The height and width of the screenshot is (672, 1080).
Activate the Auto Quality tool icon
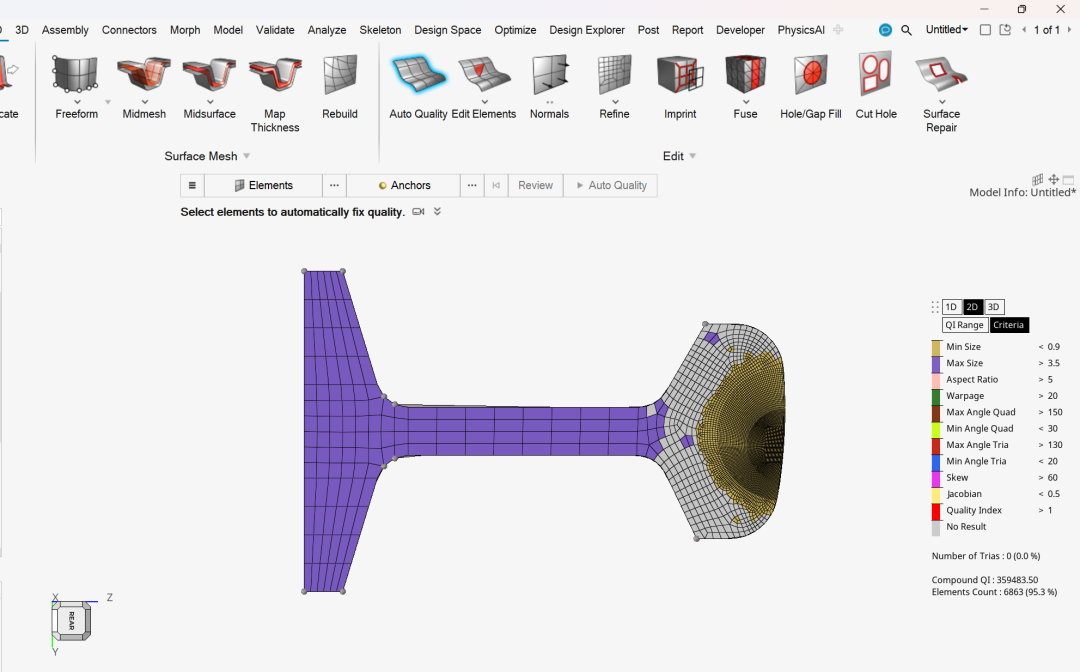point(418,74)
